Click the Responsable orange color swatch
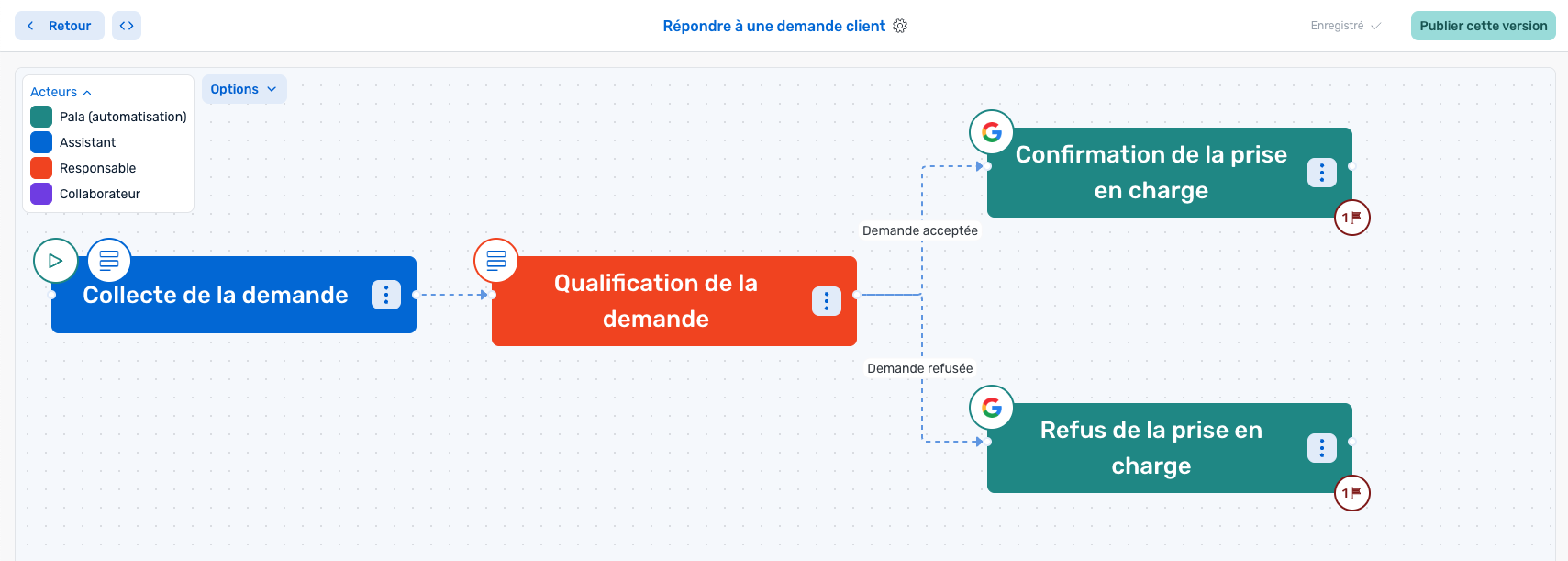 41,168
